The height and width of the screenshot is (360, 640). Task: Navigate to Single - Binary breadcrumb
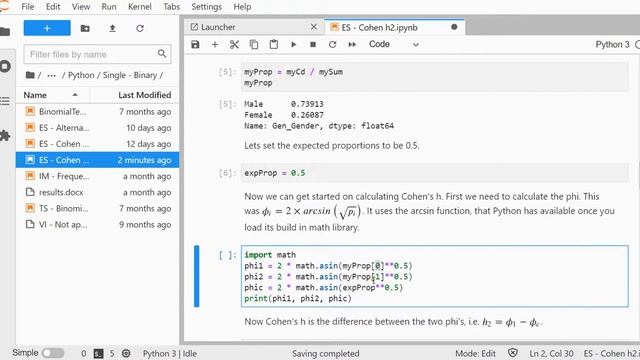130,75
